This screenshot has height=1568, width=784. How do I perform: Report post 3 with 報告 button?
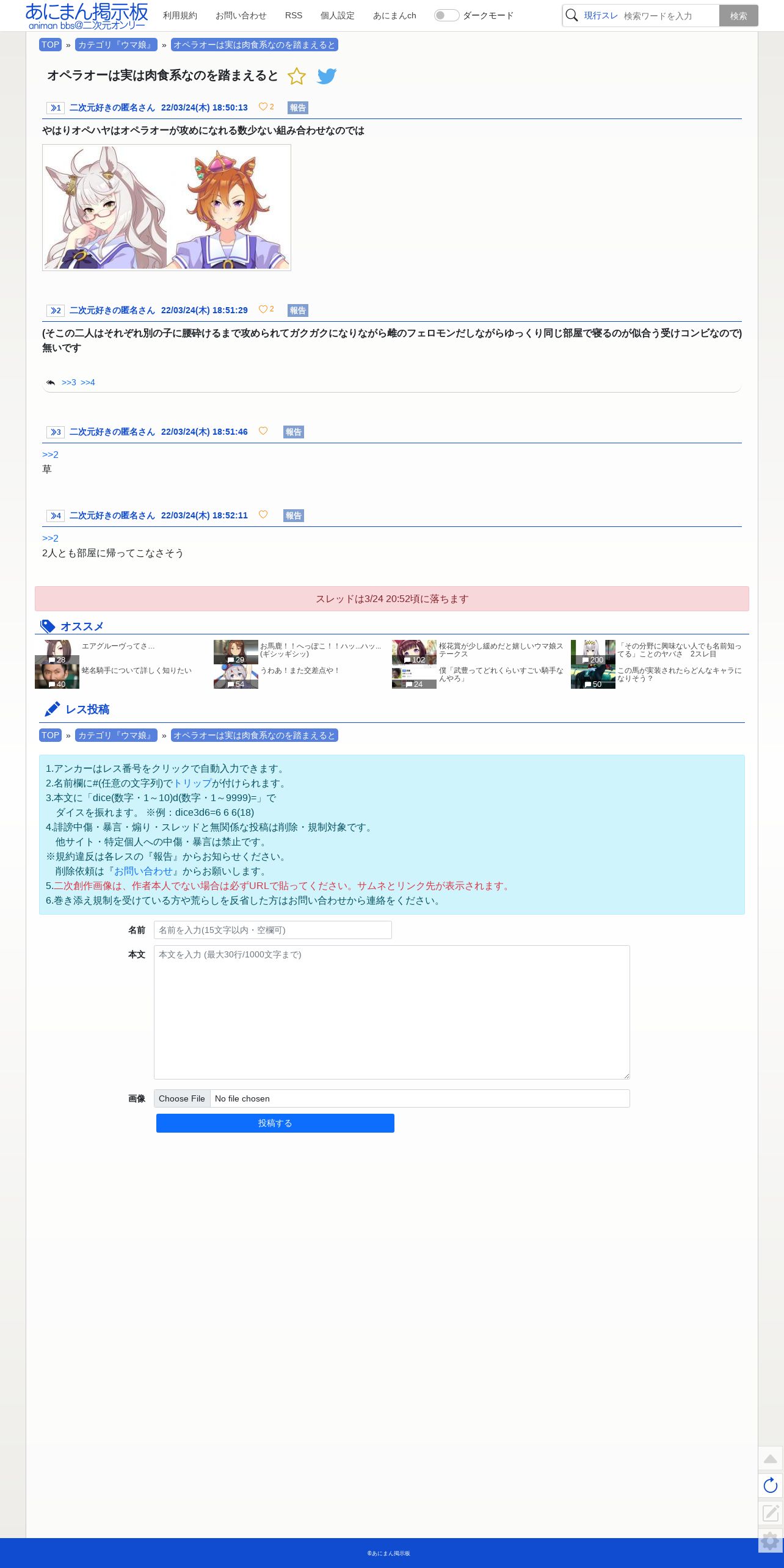(x=294, y=432)
